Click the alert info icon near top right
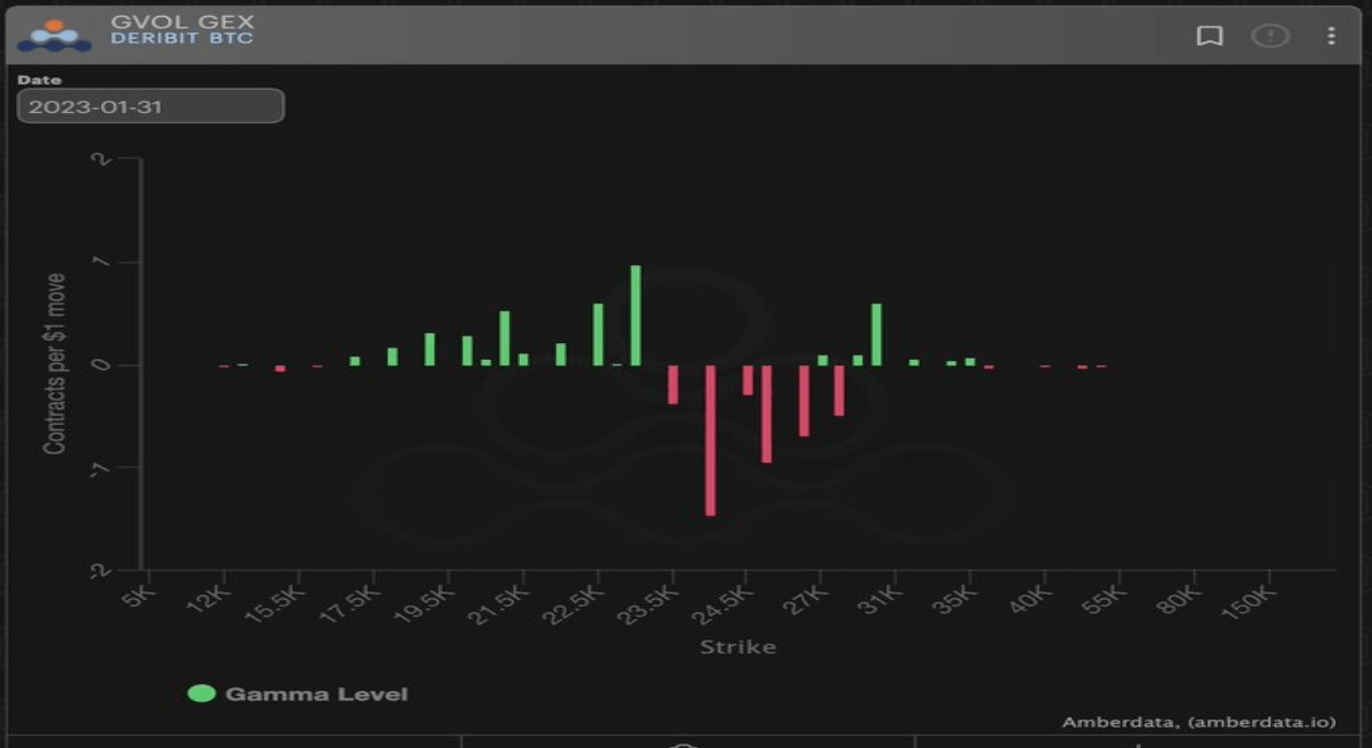The height and width of the screenshot is (748, 1372). 1270,35
